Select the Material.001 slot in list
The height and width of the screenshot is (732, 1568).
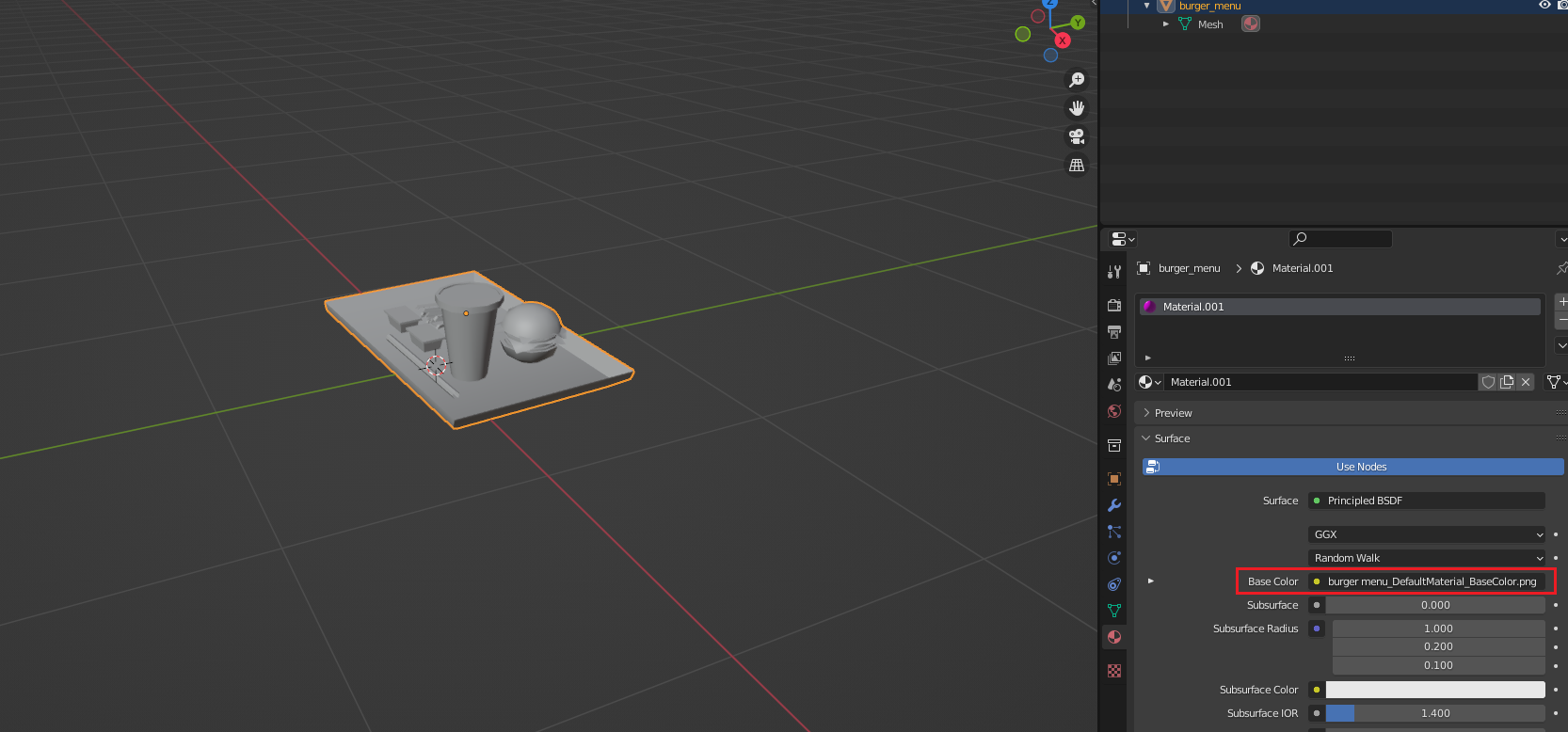coord(1338,307)
